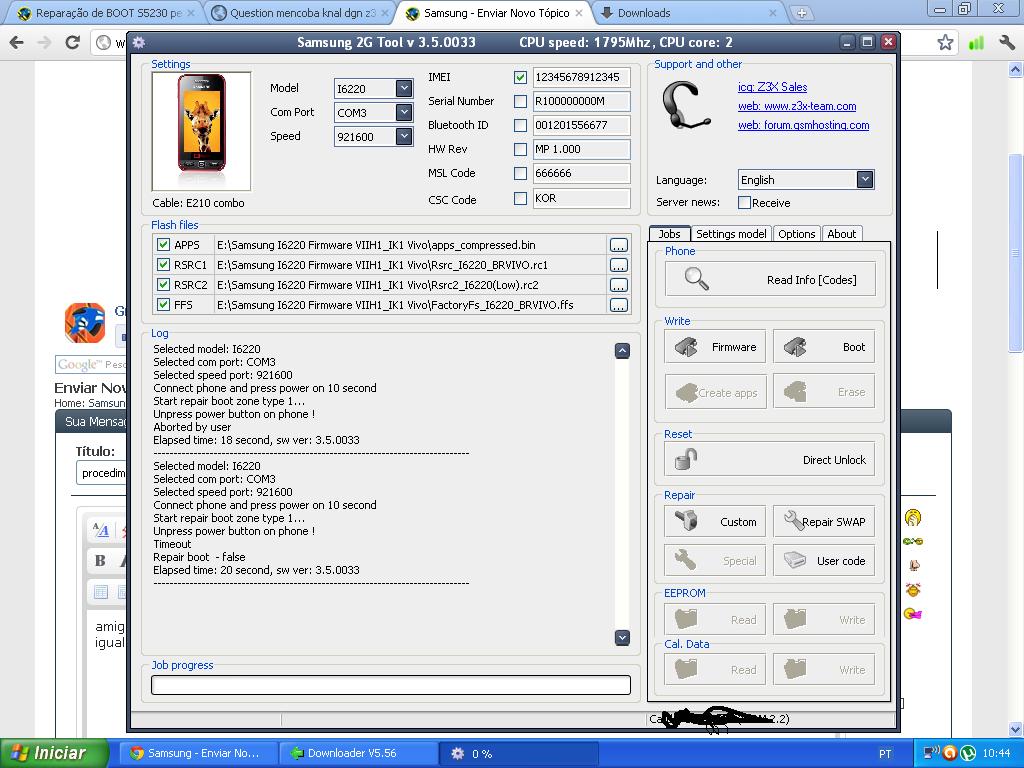Click the Job progress bar
Screen dimensions: 1024x768
pos(391,684)
